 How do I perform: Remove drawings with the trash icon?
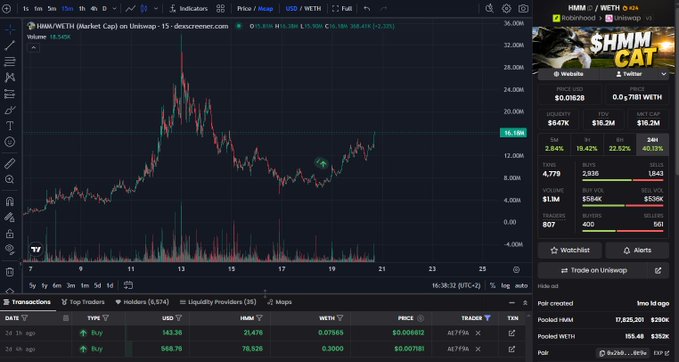(10, 272)
